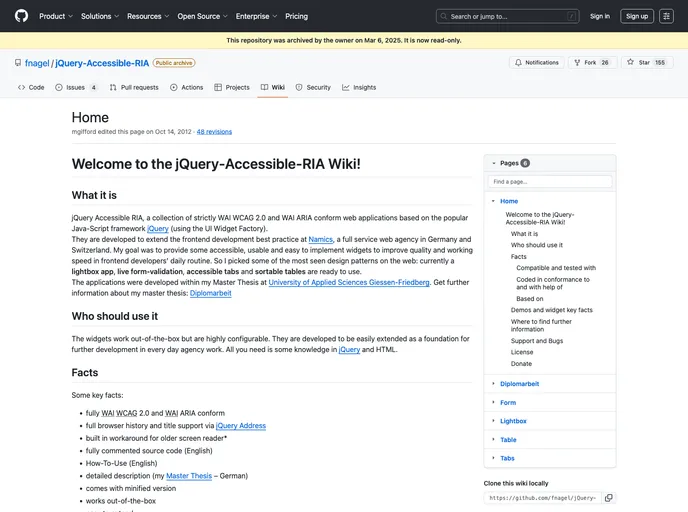This screenshot has width=688, height=512.
Task: Expand the Lightbox page arrow
Action: pyautogui.click(x=493, y=421)
